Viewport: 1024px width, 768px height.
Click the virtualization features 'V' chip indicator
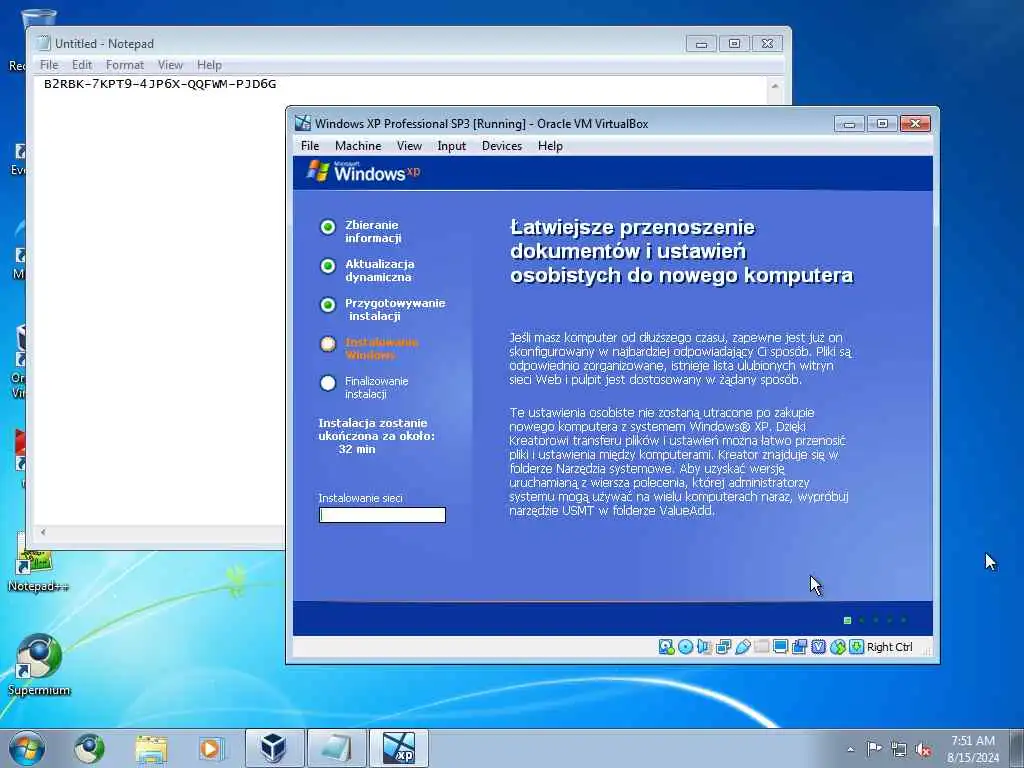pos(818,647)
